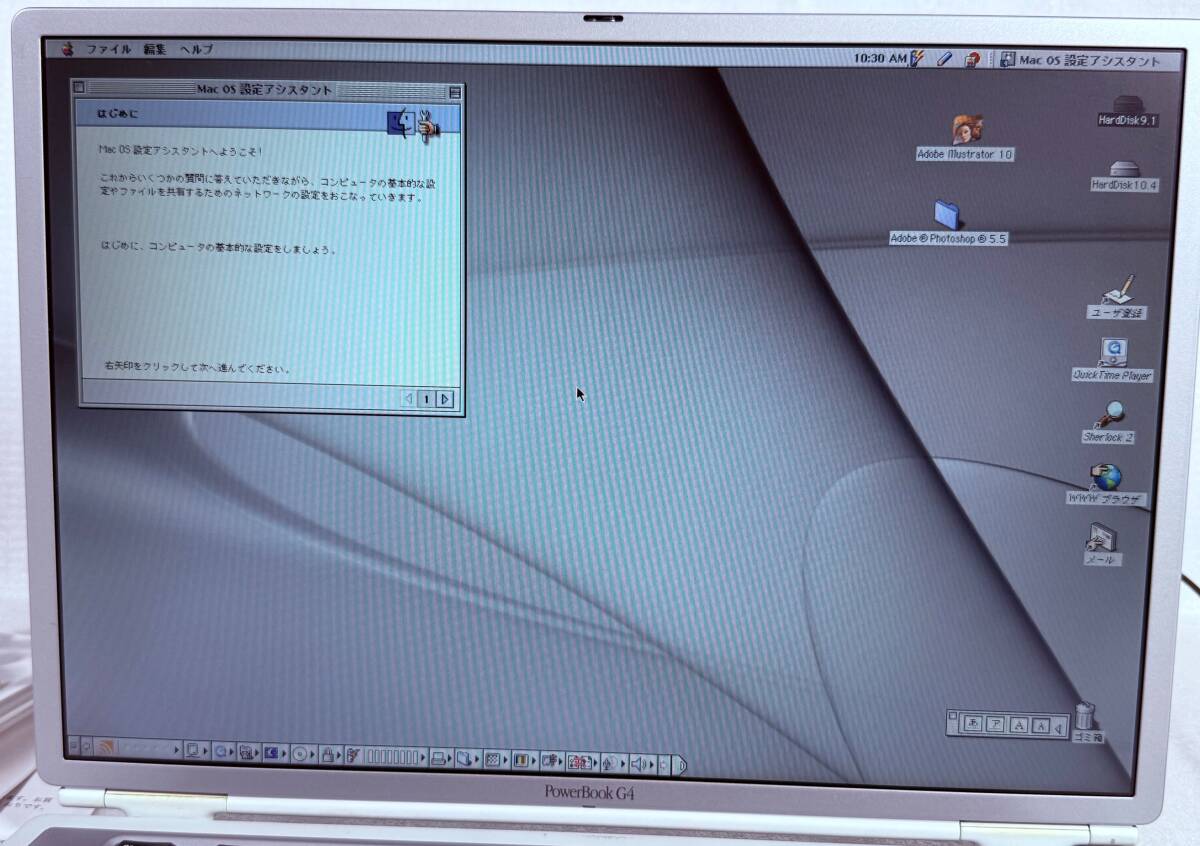Open the ヘルプ menu
The image size is (1200, 846).
click(x=196, y=49)
